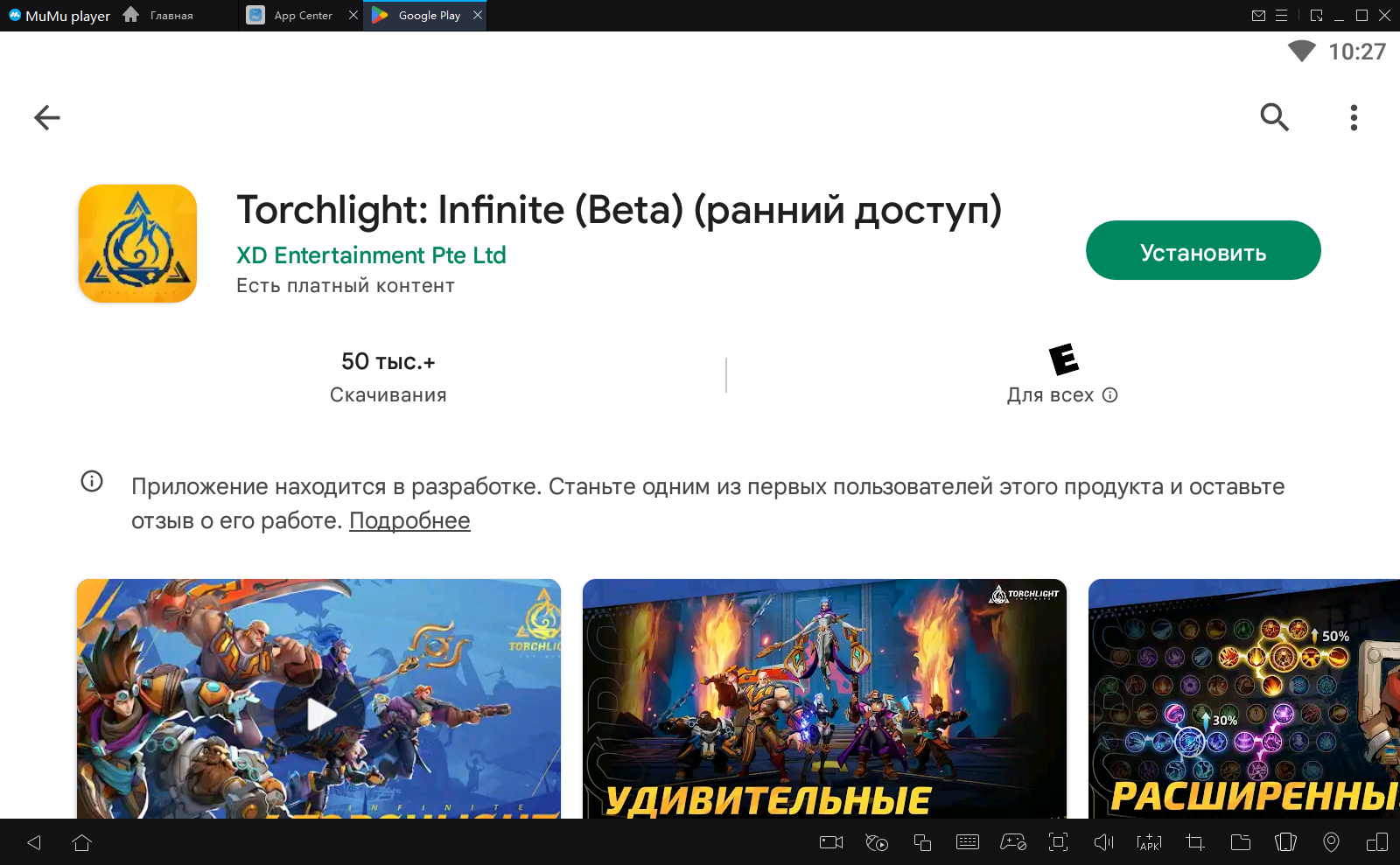The image size is (1400, 865).
Task: Show content rating info next to Для всех
Action: tap(1110, 395)
